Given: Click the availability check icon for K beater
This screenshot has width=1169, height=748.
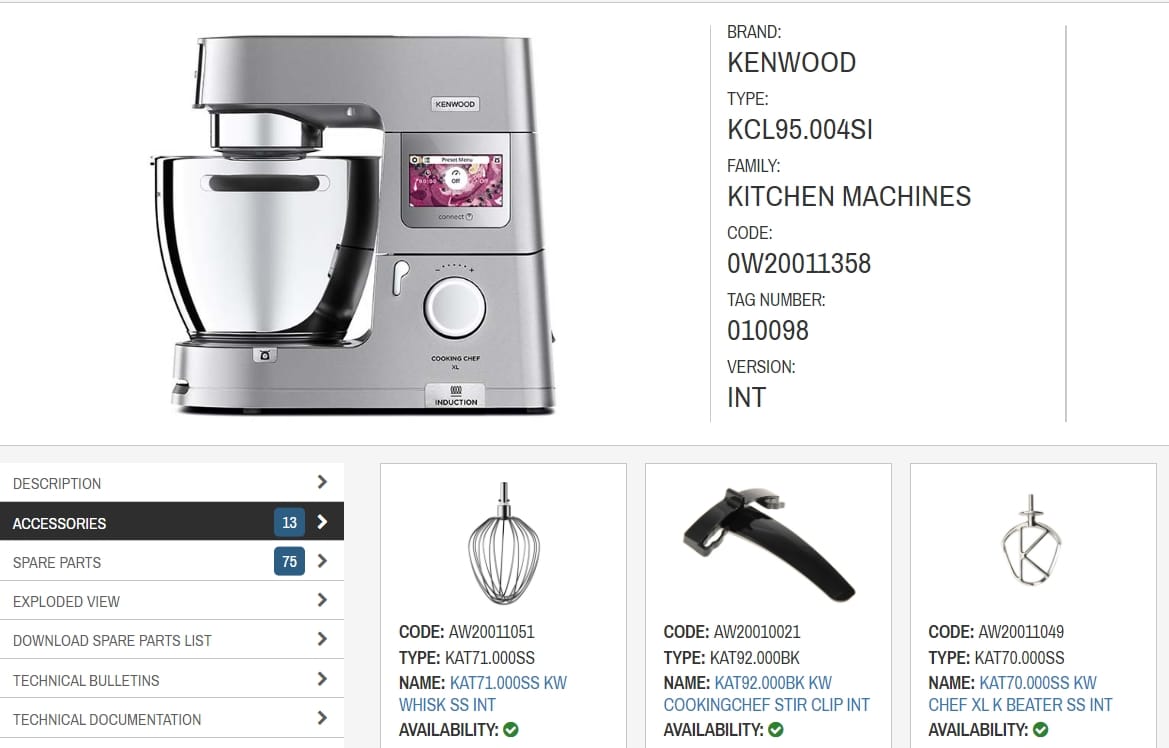Looking at the screenshot, I should coord(1040,729).
